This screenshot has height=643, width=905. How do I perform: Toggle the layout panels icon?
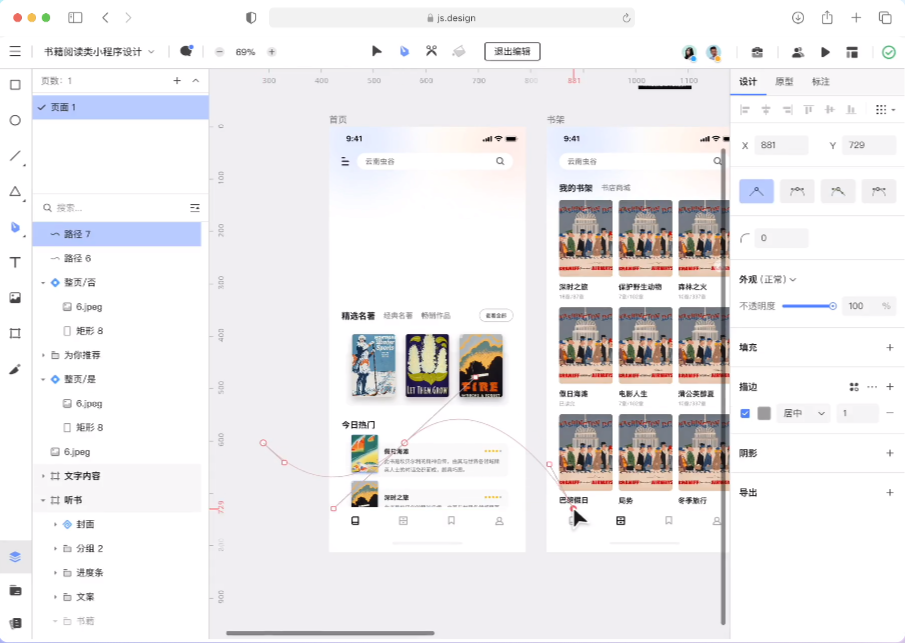point(852,52)
